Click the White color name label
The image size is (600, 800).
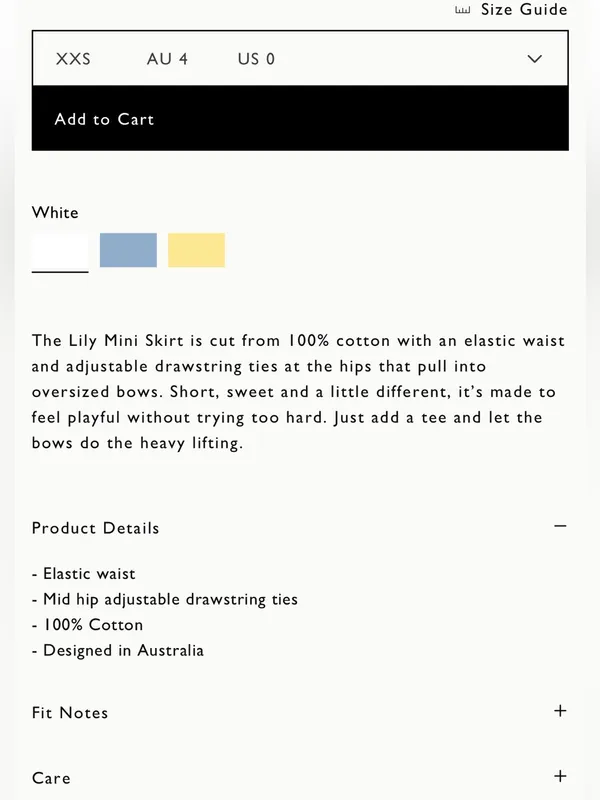point(55,213)
